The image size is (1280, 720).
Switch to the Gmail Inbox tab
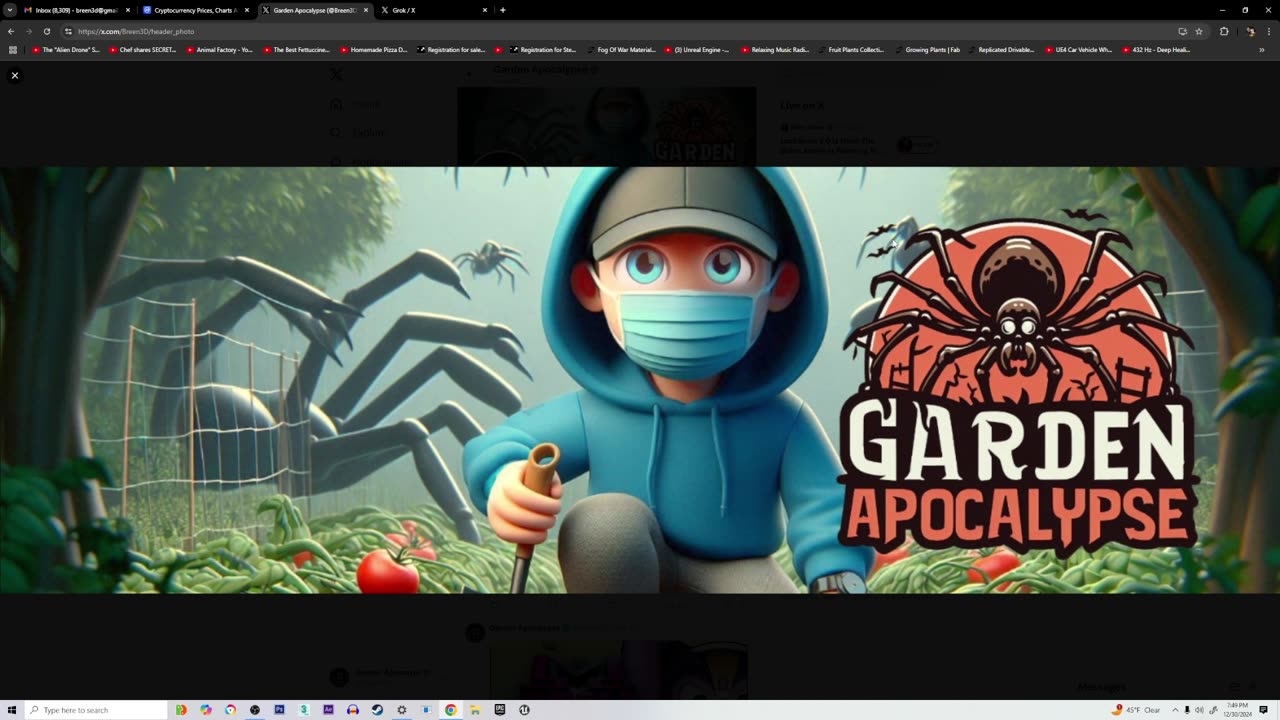tap(76, 10)
